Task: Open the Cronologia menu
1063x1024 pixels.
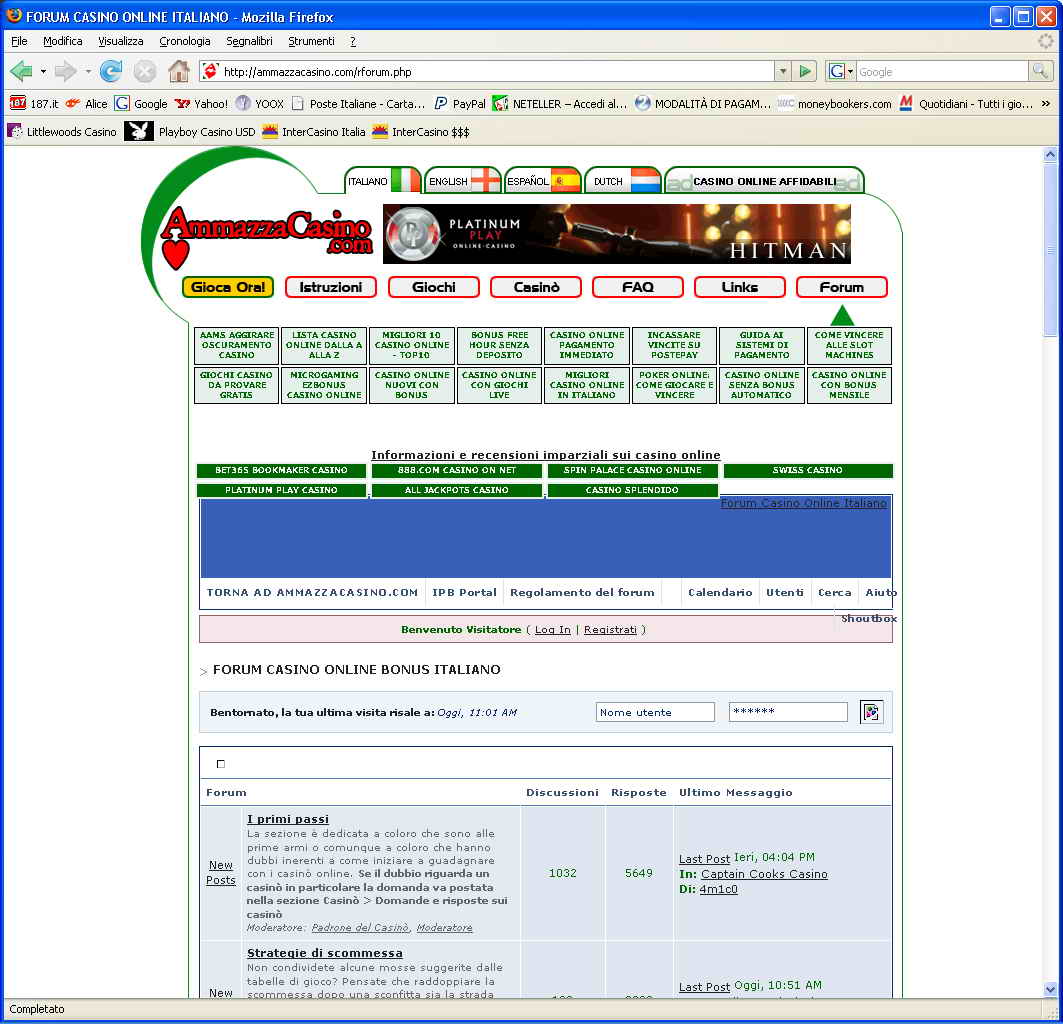Action: [x=184, y=41]
